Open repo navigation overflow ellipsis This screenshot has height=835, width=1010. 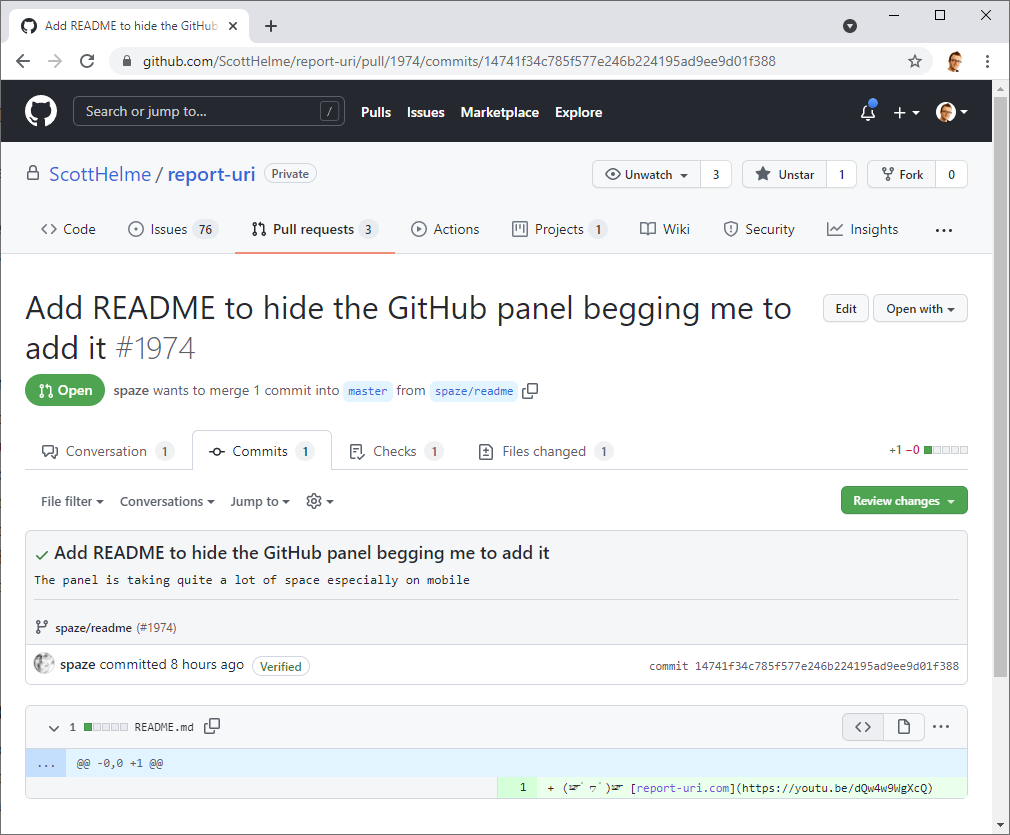tap(944, 230)
